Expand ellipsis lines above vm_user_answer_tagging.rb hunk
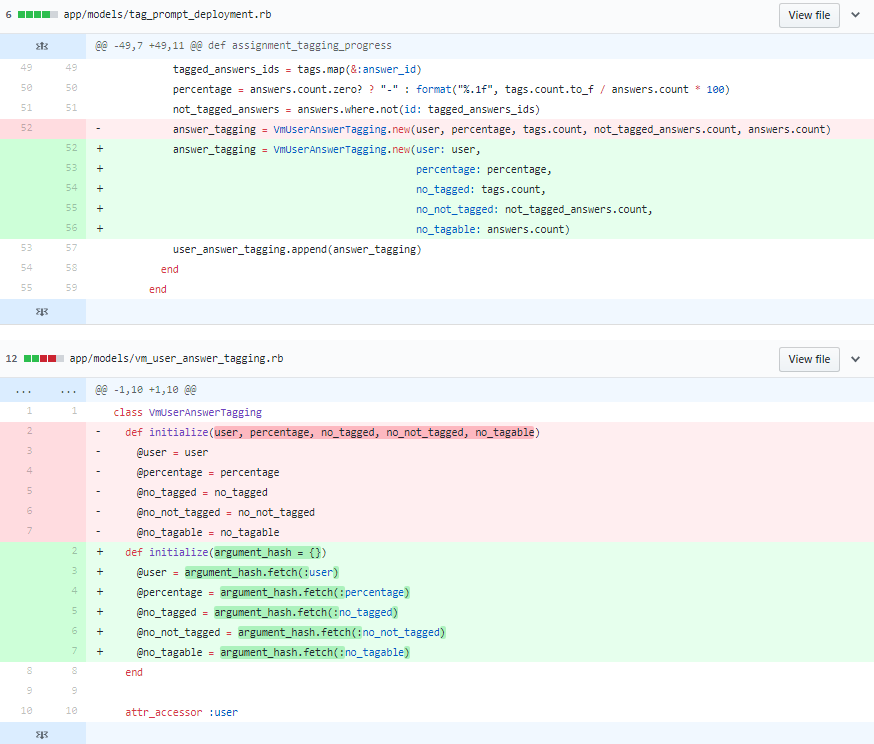874x744 pixels. (42, 390)
